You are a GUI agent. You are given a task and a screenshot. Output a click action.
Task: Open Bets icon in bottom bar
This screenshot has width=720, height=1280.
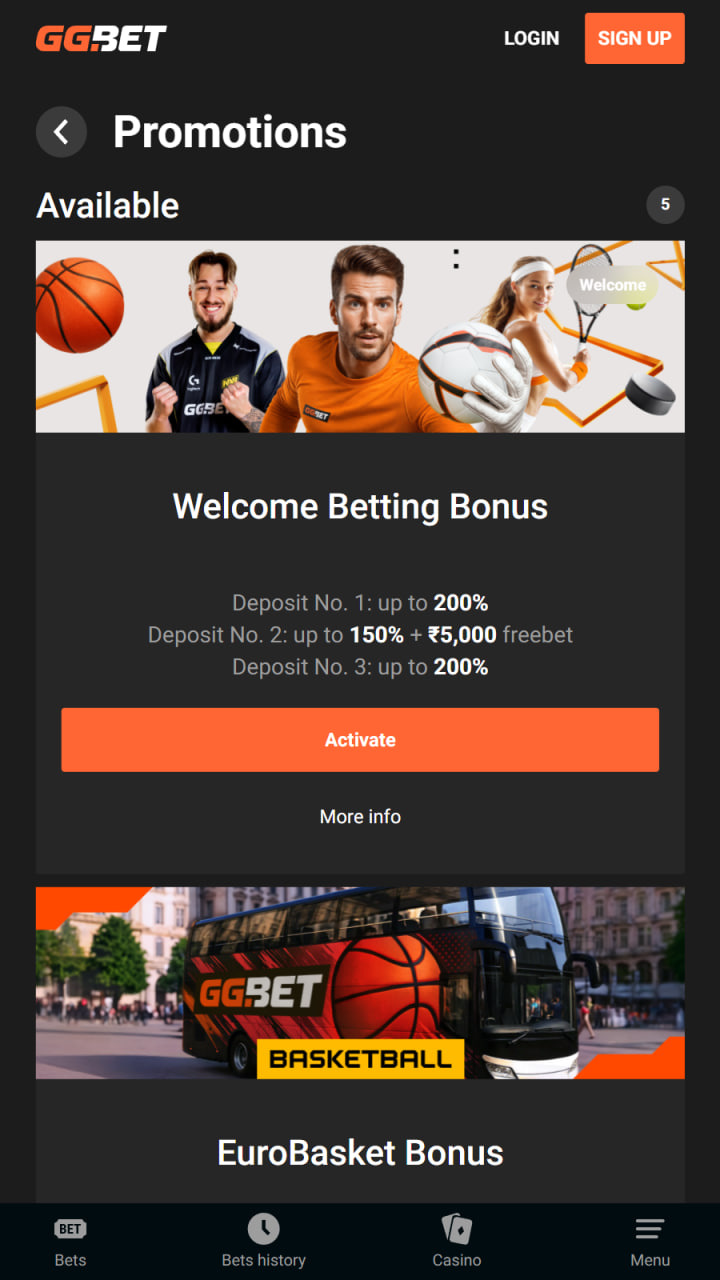(x=70, y=1229)
